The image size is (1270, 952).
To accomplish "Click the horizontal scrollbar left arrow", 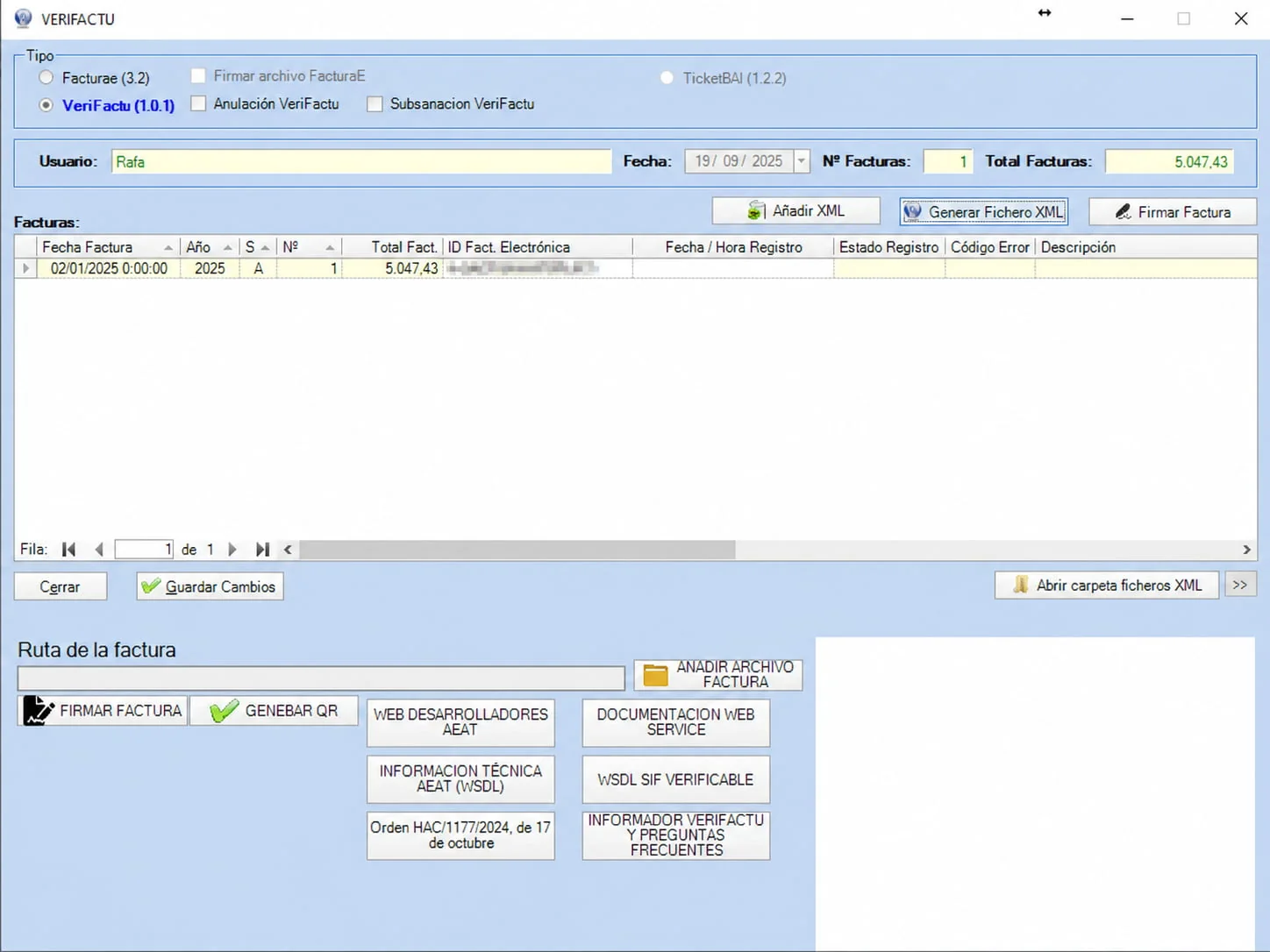I will click(288, 550).
